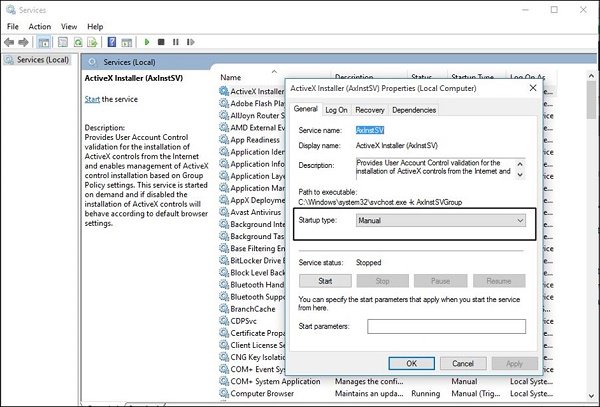Switch to the Recovery tab
This screenshot has width=600, height=407.
370,110
